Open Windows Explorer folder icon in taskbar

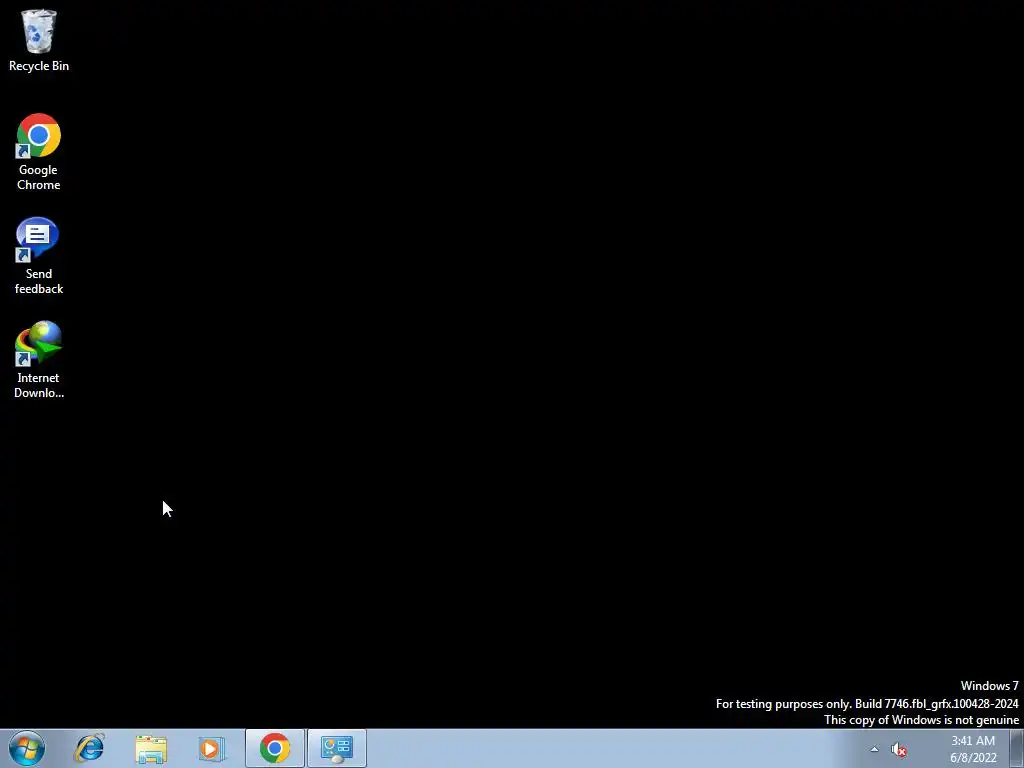151,748
